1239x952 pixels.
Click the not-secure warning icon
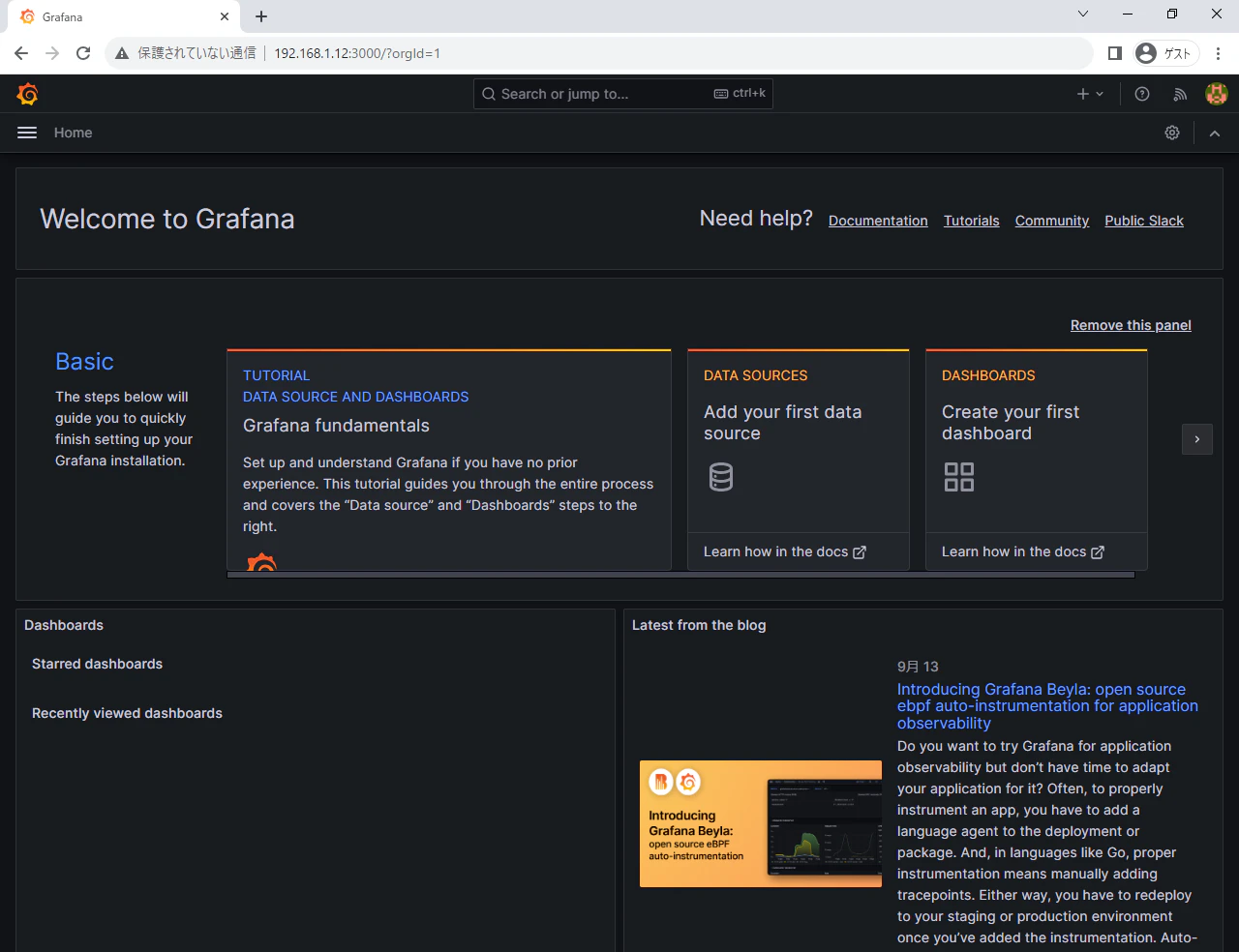[122, 53]
